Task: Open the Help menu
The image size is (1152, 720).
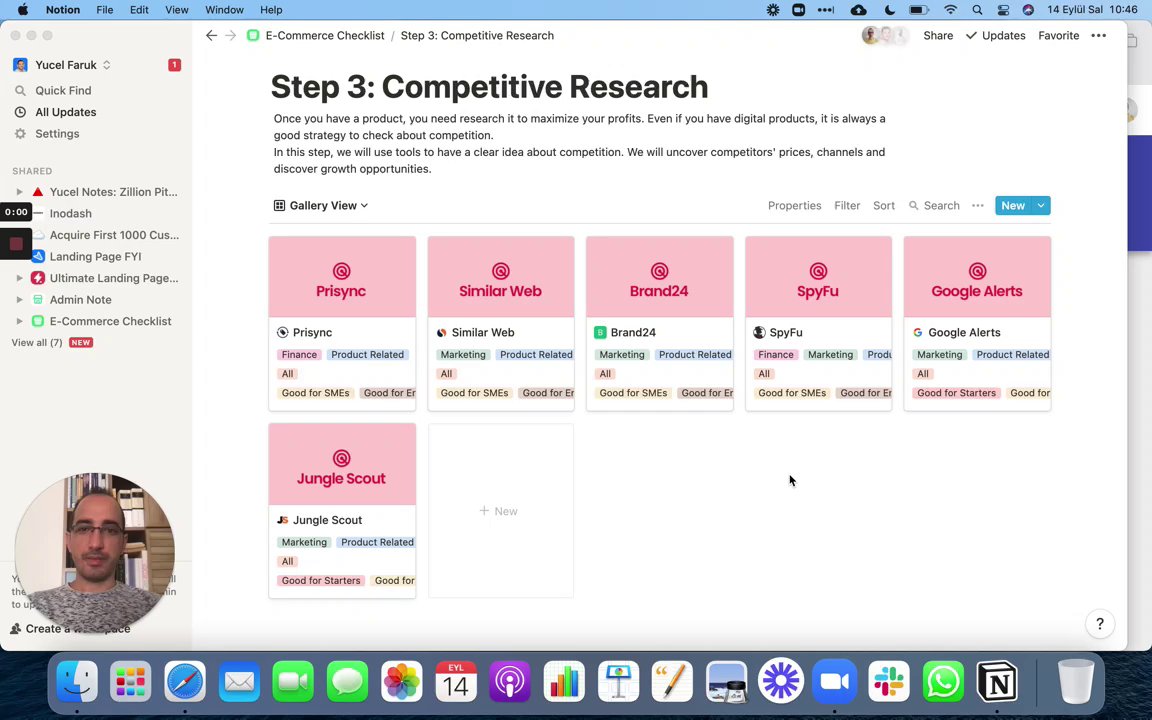Action: pos(271,10)
